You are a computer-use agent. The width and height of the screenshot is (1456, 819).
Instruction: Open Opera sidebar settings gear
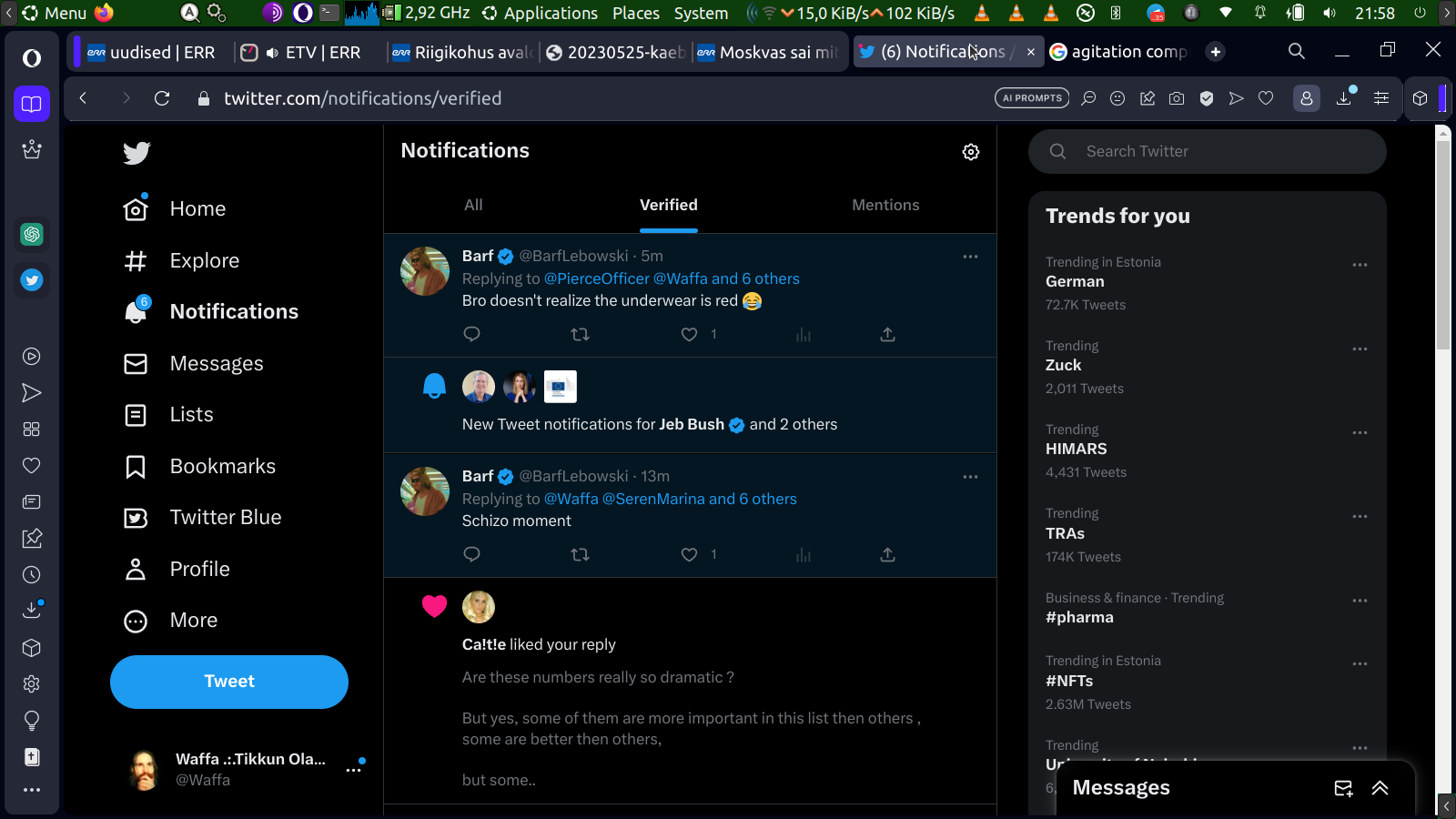32,684
